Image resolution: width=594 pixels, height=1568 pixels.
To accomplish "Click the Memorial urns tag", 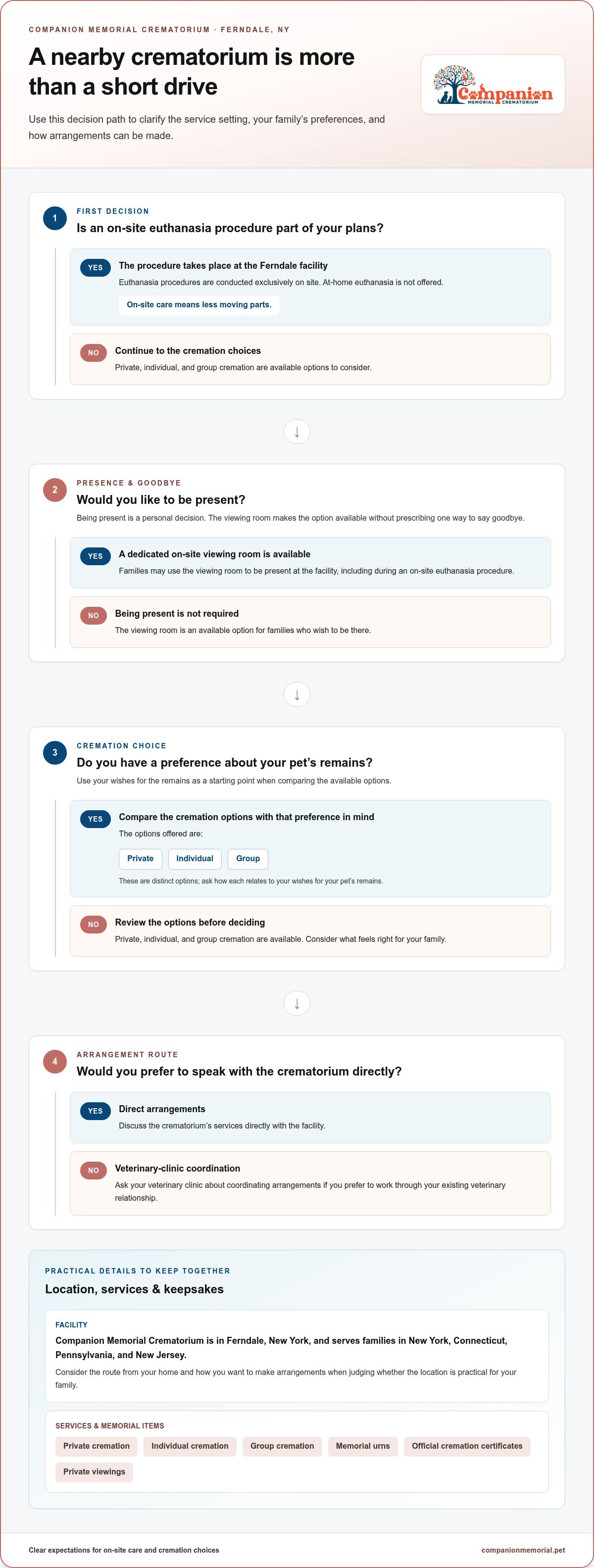I will pos(363,1446).
